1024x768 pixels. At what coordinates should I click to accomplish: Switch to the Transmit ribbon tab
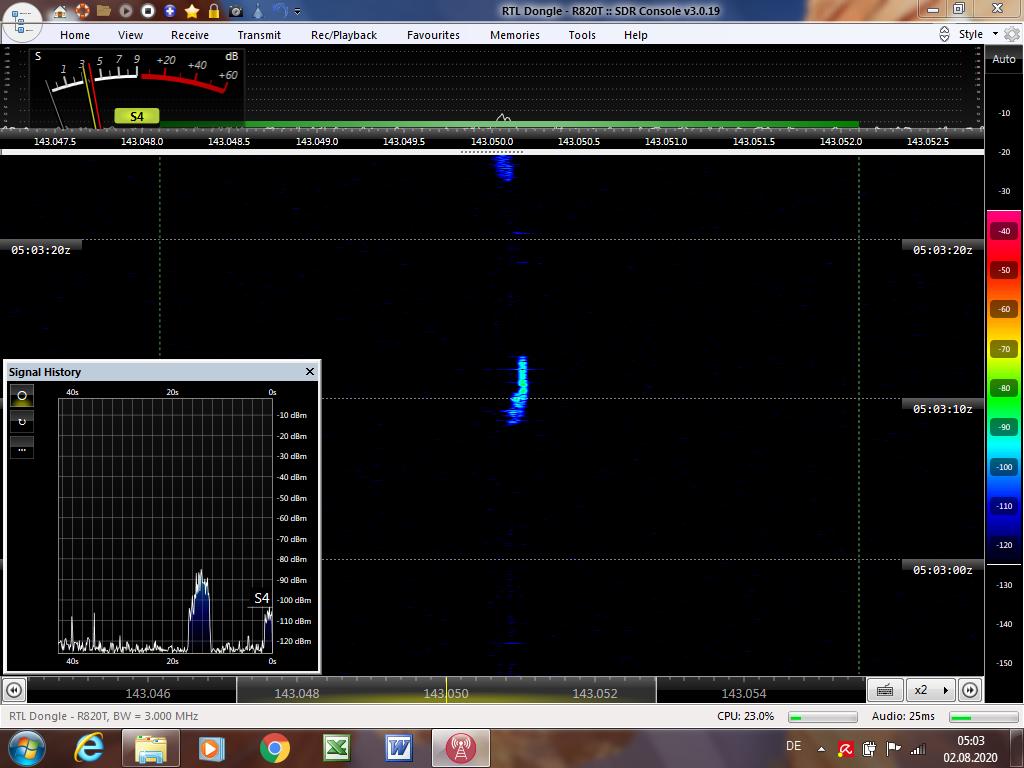coord(259,35)
